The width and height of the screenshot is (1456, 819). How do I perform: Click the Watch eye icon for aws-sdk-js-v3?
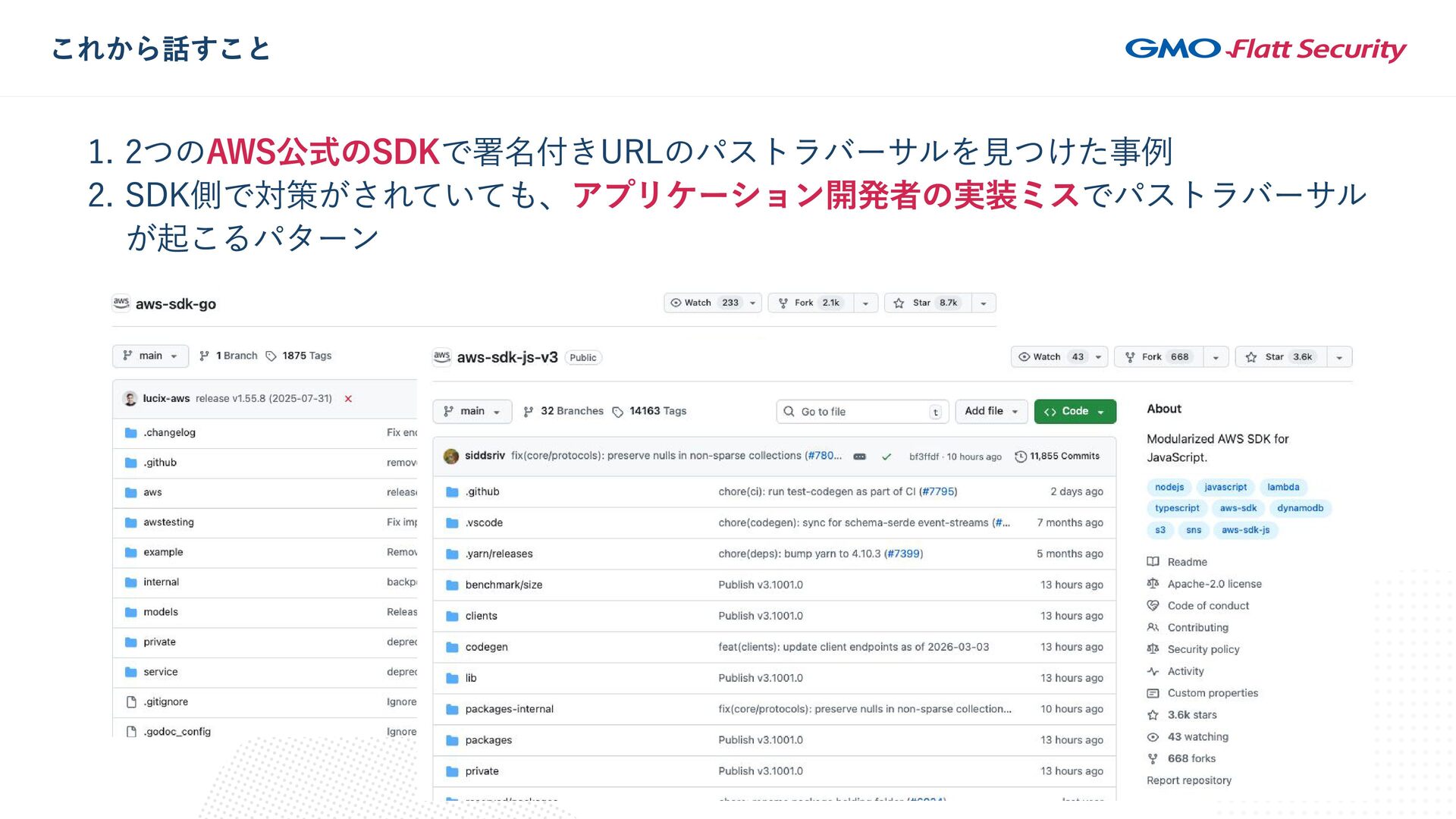tap(1024, 357)
